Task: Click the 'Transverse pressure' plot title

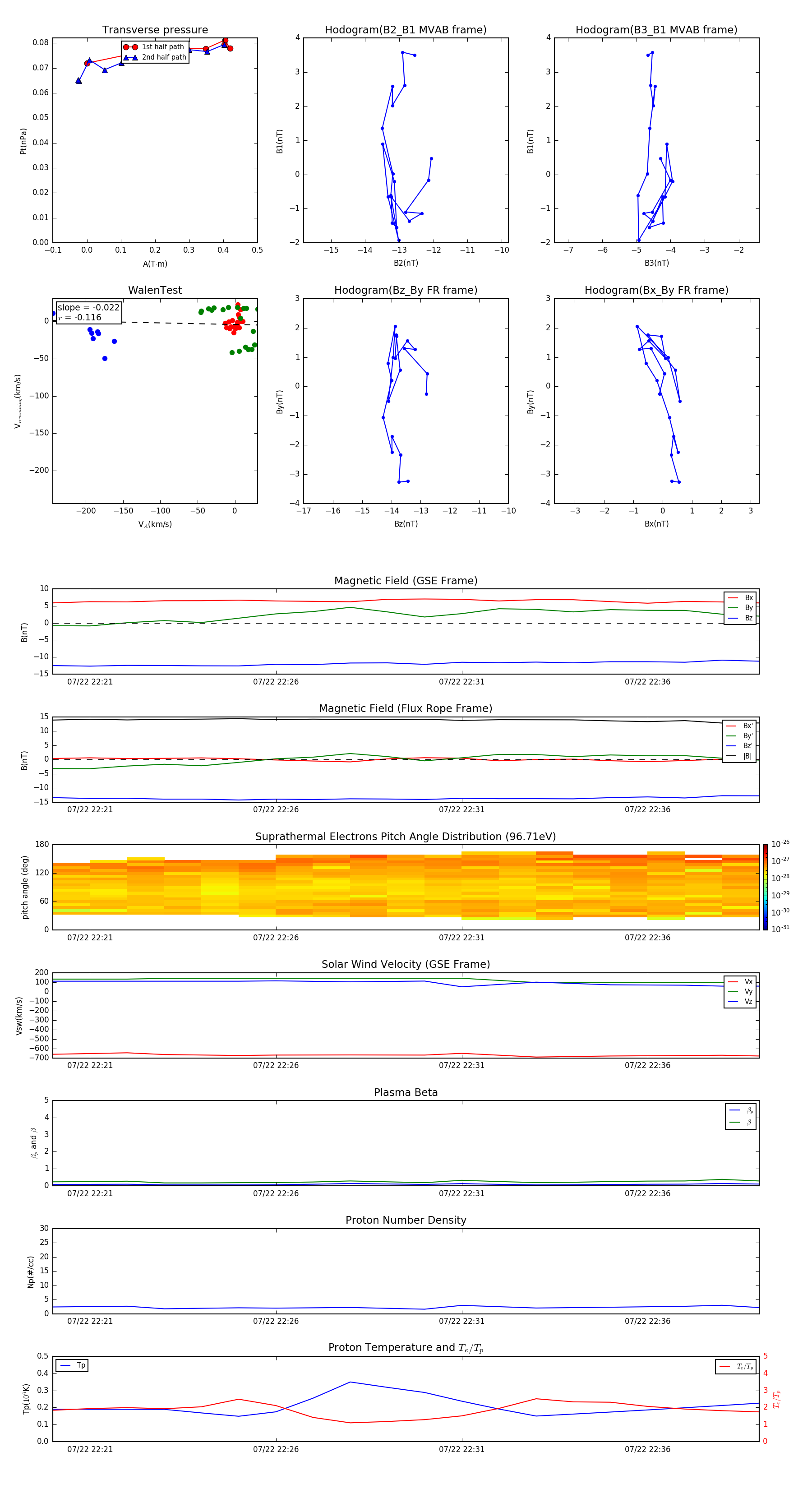Action: 155,30
